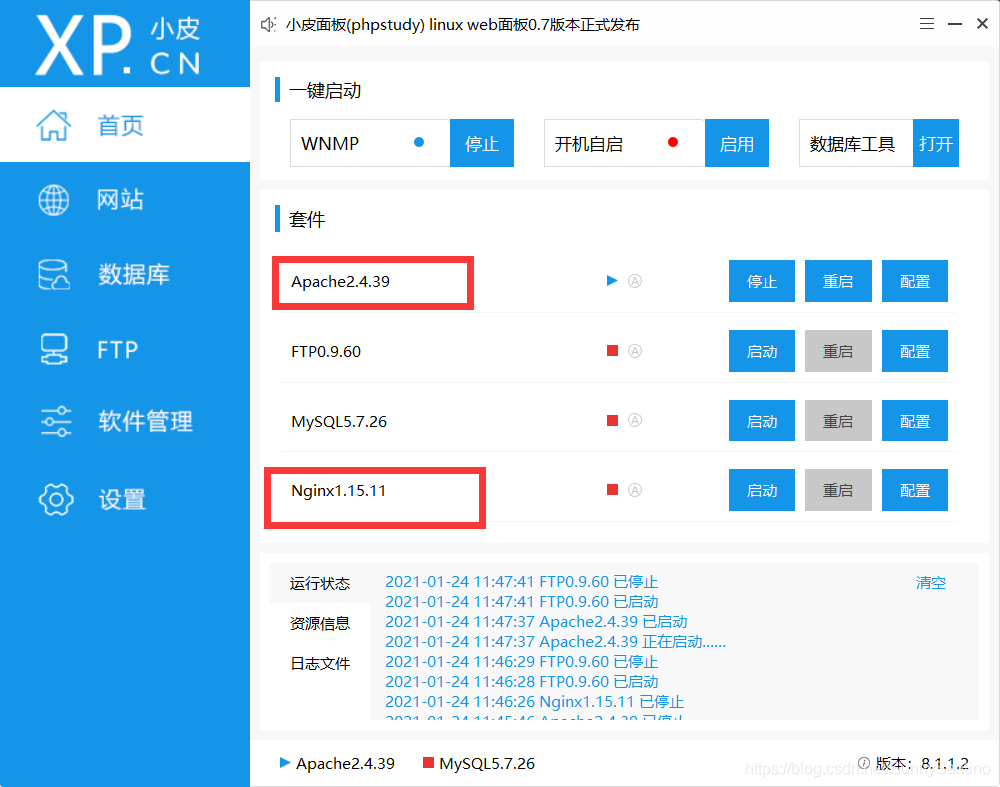Screen dimensions: 1000x787
Task: Restart Apache2.4.39 using its 重启 button
Action: pyautogui.click(x=838, y=281)
